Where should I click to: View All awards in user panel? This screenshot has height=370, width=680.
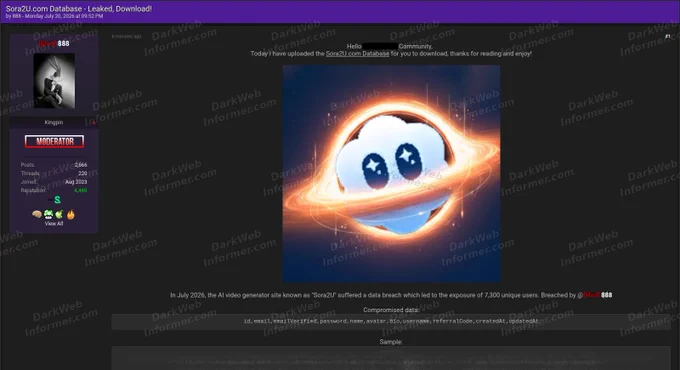click(x=54, y=224)
